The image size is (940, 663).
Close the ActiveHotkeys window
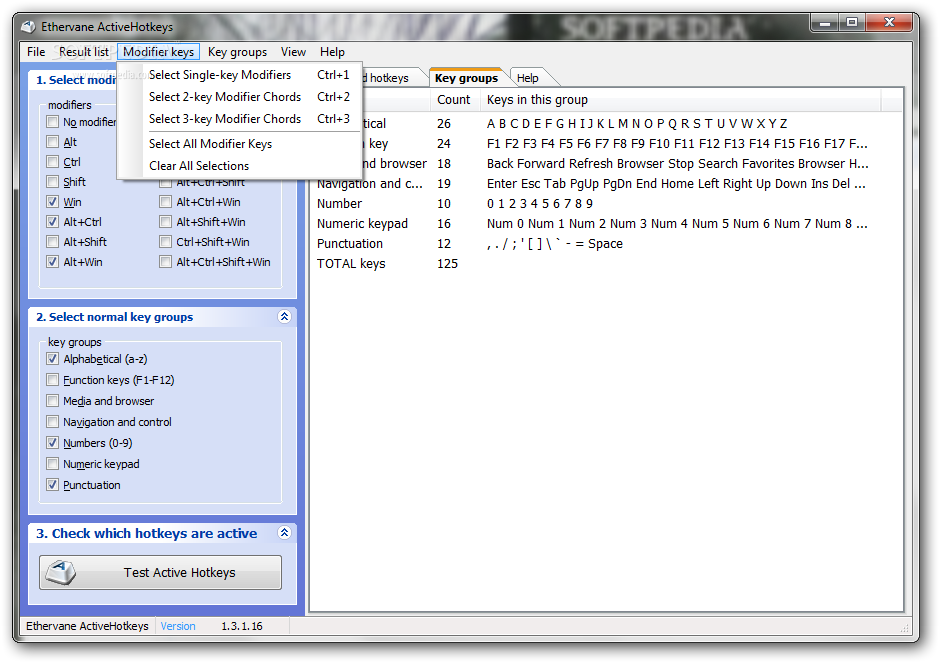[890, 23]
